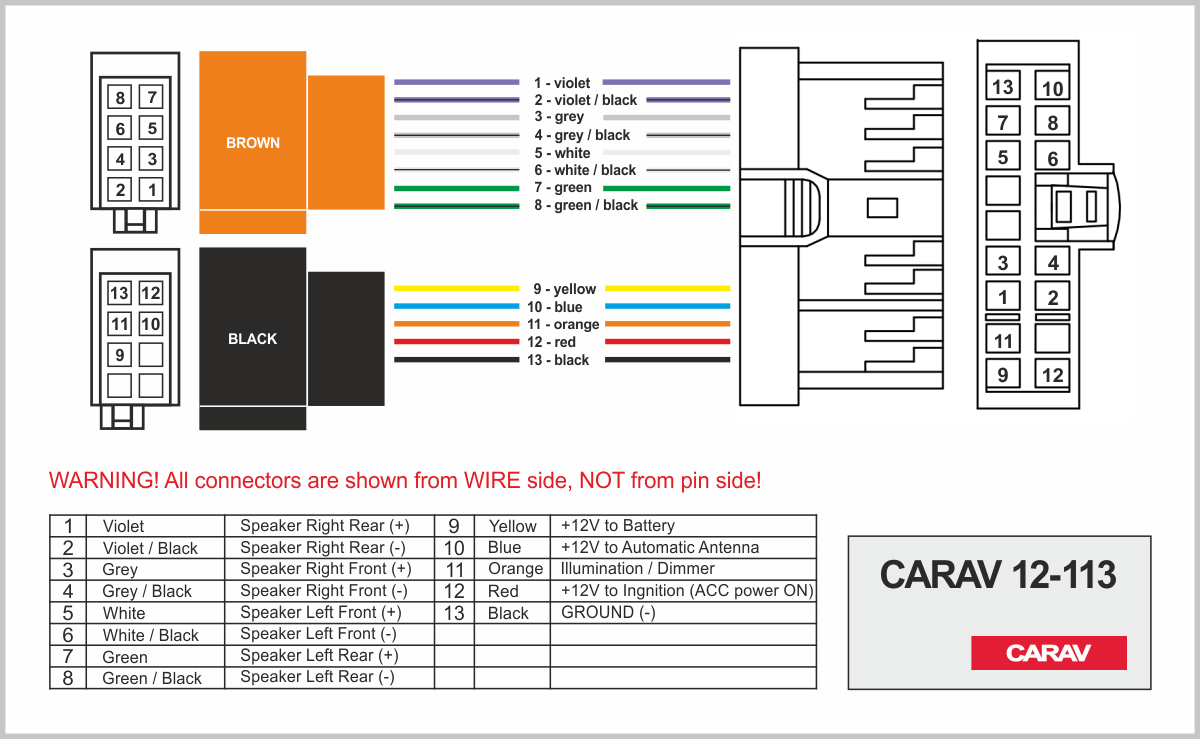The height and width of the screenshot is (739, 1200).
Task: Click "+12V to Battery" table cell
Action: click(x=683, y=526)
